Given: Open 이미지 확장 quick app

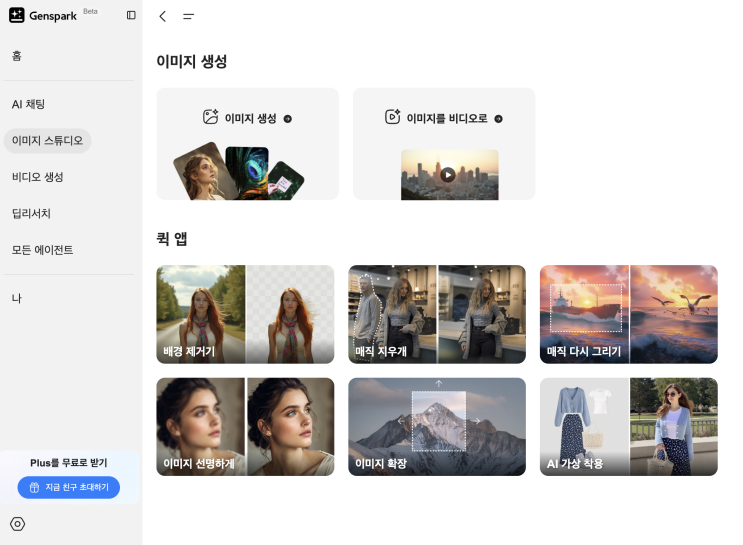Looking at the screenshot, I should click(437, 427).
